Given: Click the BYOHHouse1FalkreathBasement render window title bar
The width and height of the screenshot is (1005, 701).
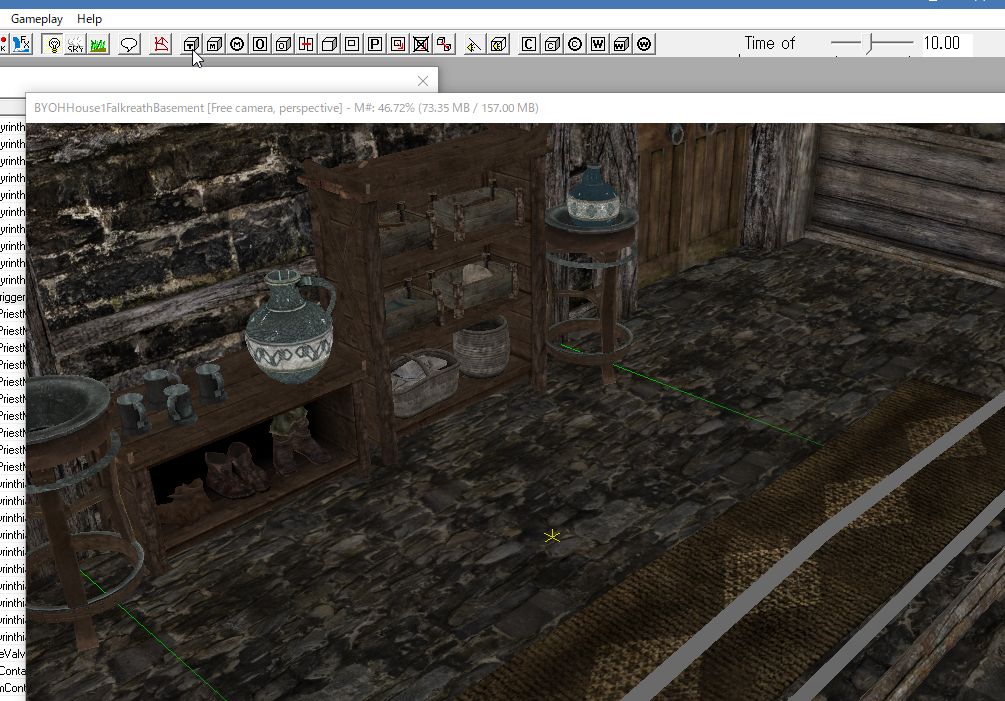Looking at the screenshot, I should click(515, 108).
